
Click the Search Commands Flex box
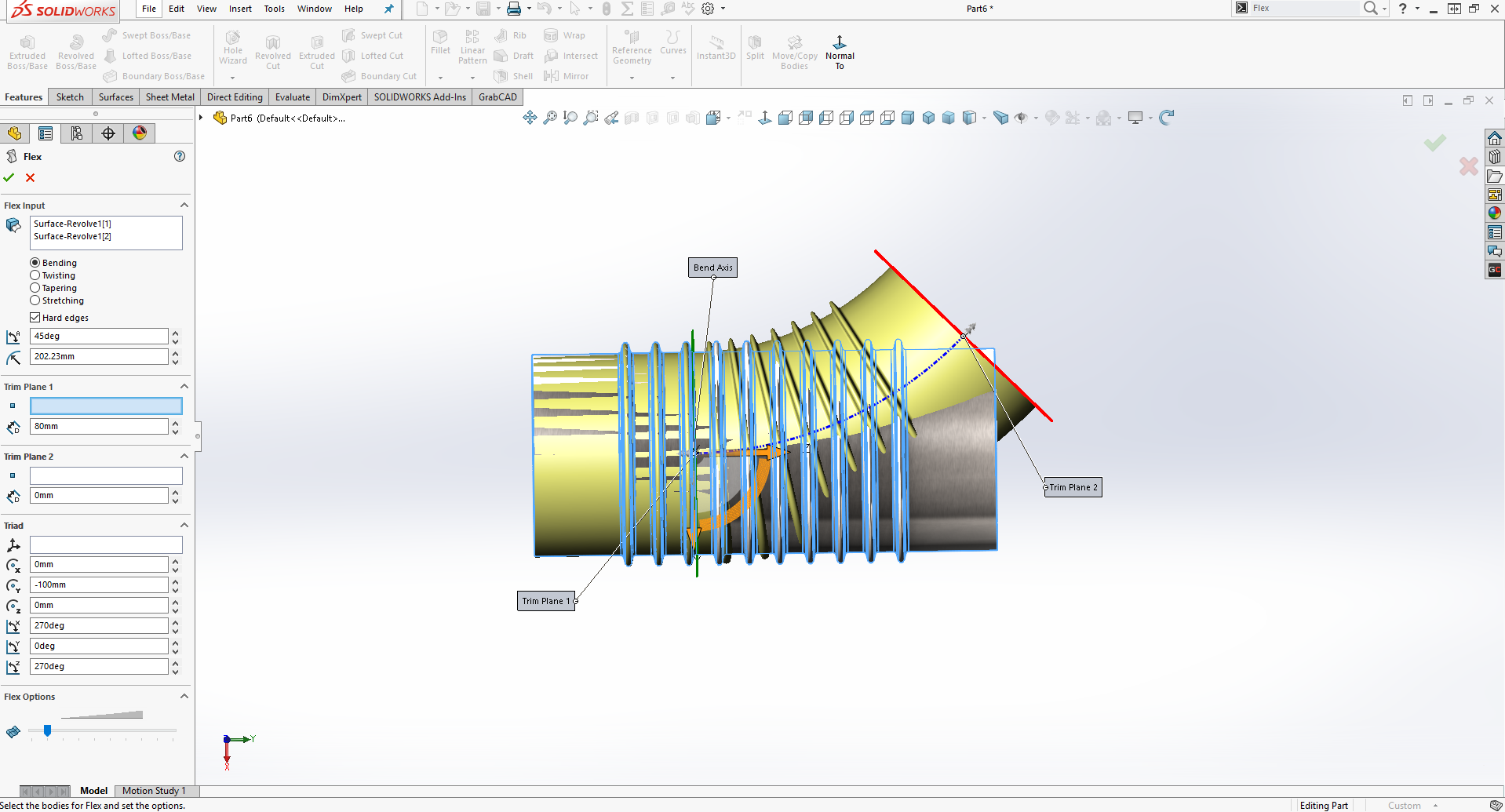[x=1304, y=8]
